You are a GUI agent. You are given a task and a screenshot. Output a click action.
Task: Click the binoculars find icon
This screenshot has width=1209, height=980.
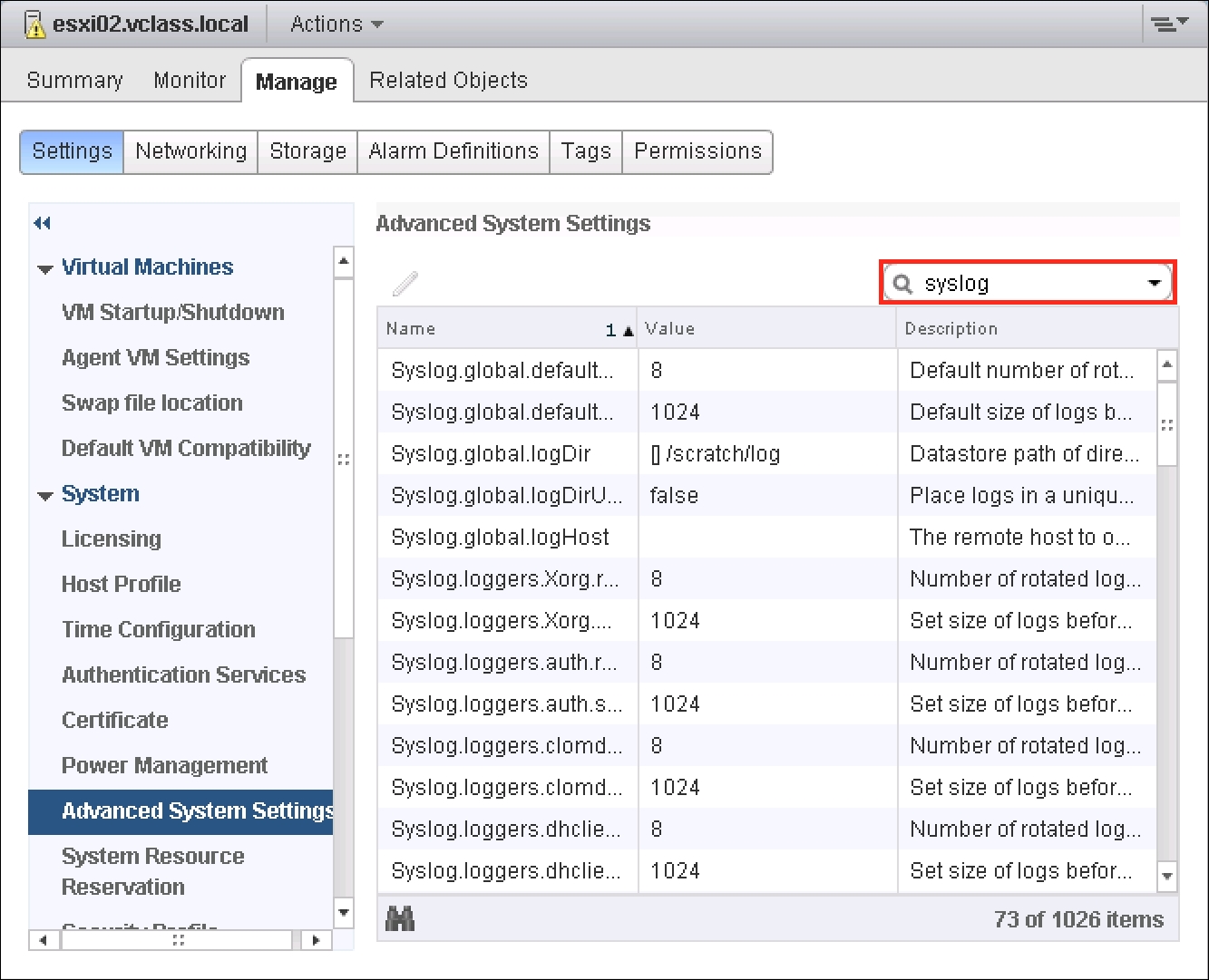tap(400, 918)
